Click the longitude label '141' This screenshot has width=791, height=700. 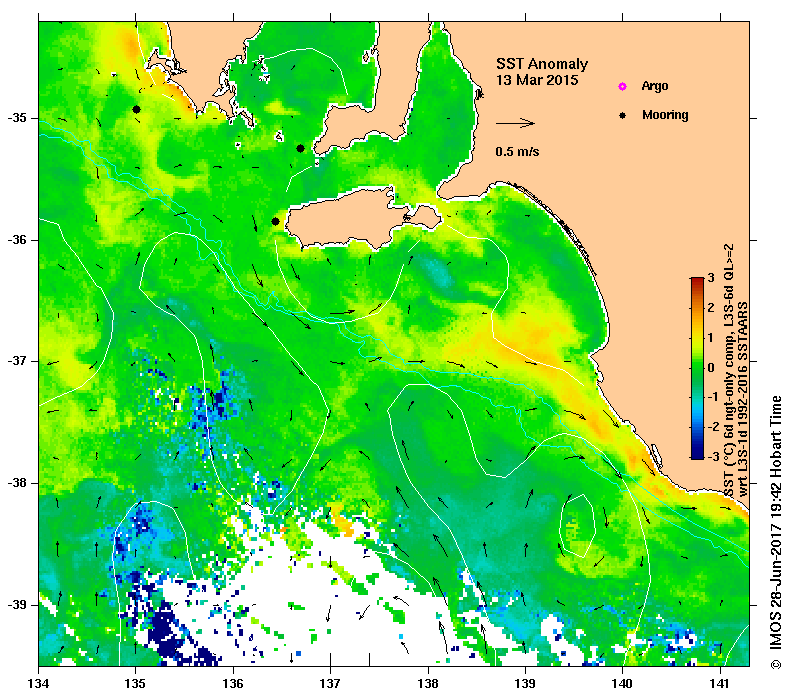[720, 684]
